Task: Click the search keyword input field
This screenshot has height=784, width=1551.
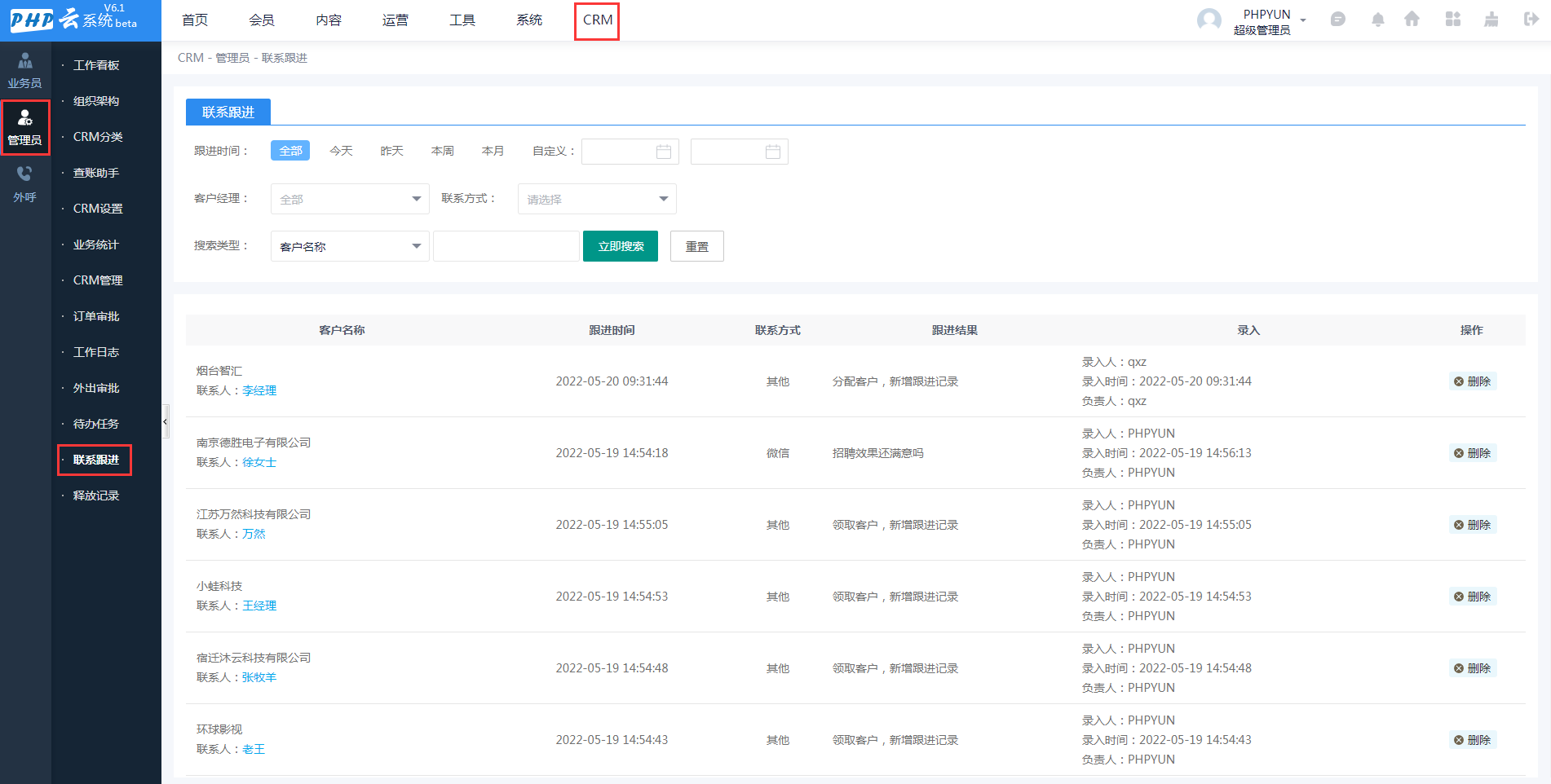Action: (x=506, y=246)
